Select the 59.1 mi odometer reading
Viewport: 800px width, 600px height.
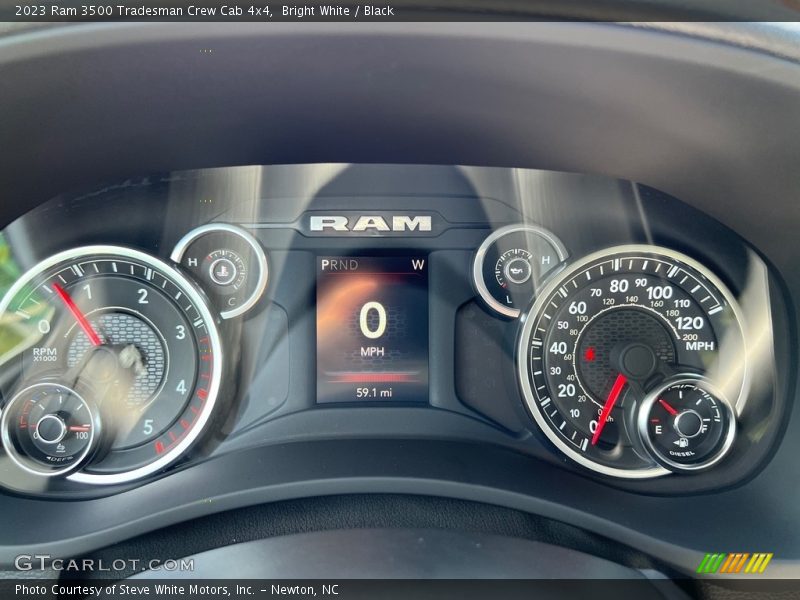[x=374, y=392]
